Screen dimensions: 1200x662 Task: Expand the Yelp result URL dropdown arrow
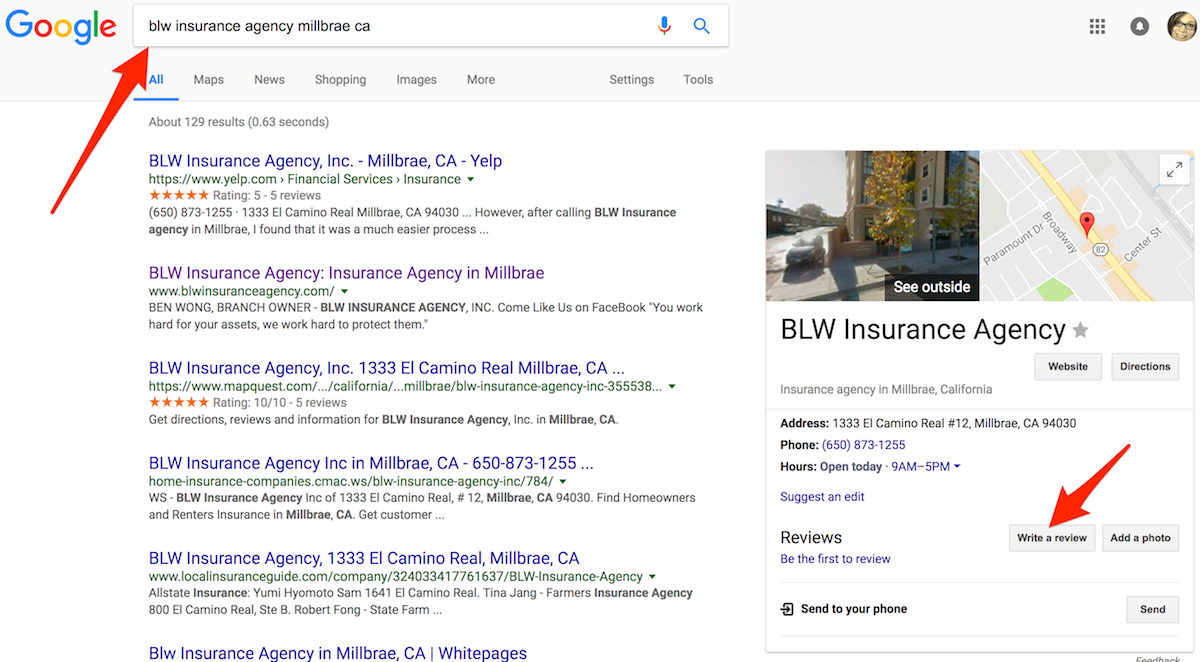pos(470,180)
